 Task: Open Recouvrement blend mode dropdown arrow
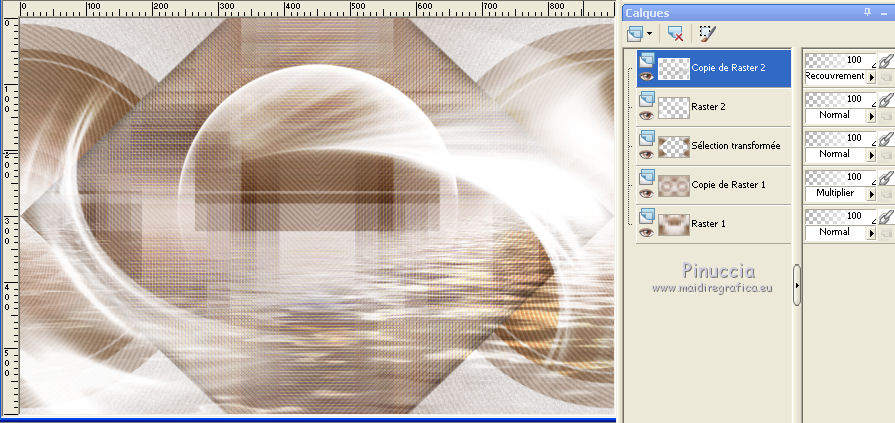tap(872, 78)
